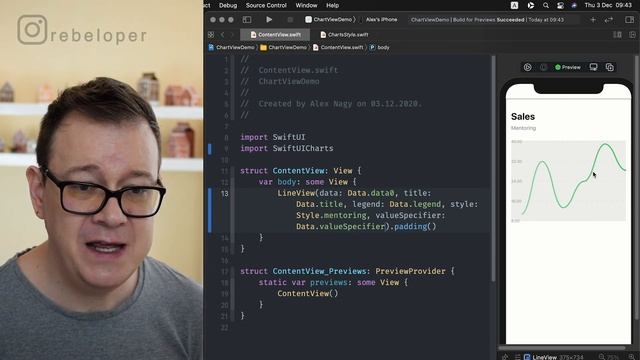Open Control Center in menu bar
This screenshot has height=360, width=640.
tap(560, 5)
